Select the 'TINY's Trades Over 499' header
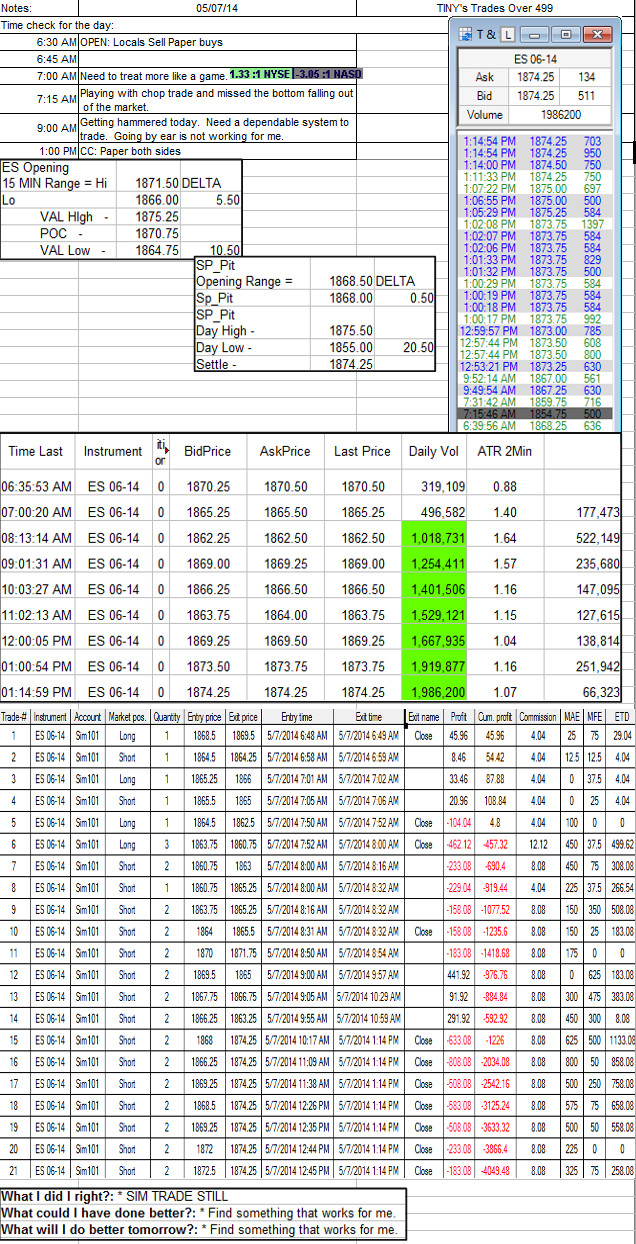The image size is (636, 1244). coord(495,7)
